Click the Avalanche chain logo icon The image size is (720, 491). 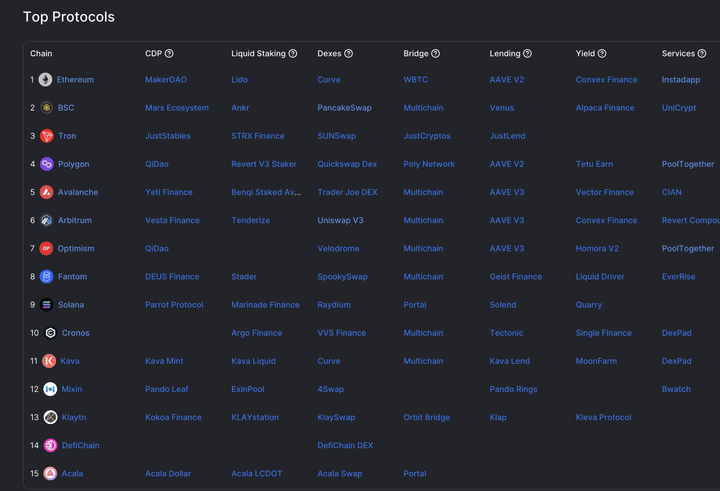(46, 192)
